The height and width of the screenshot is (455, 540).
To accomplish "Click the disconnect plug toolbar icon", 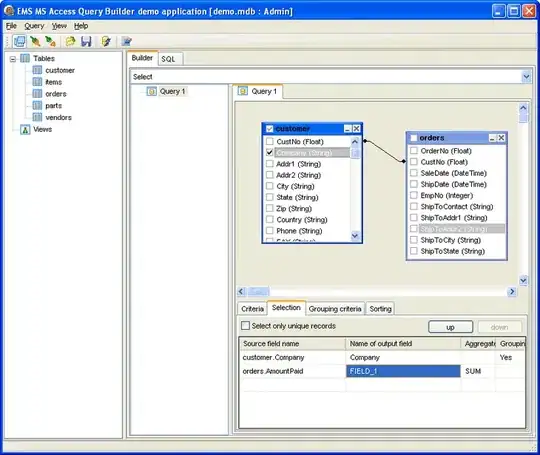I will tap(50, 41).
